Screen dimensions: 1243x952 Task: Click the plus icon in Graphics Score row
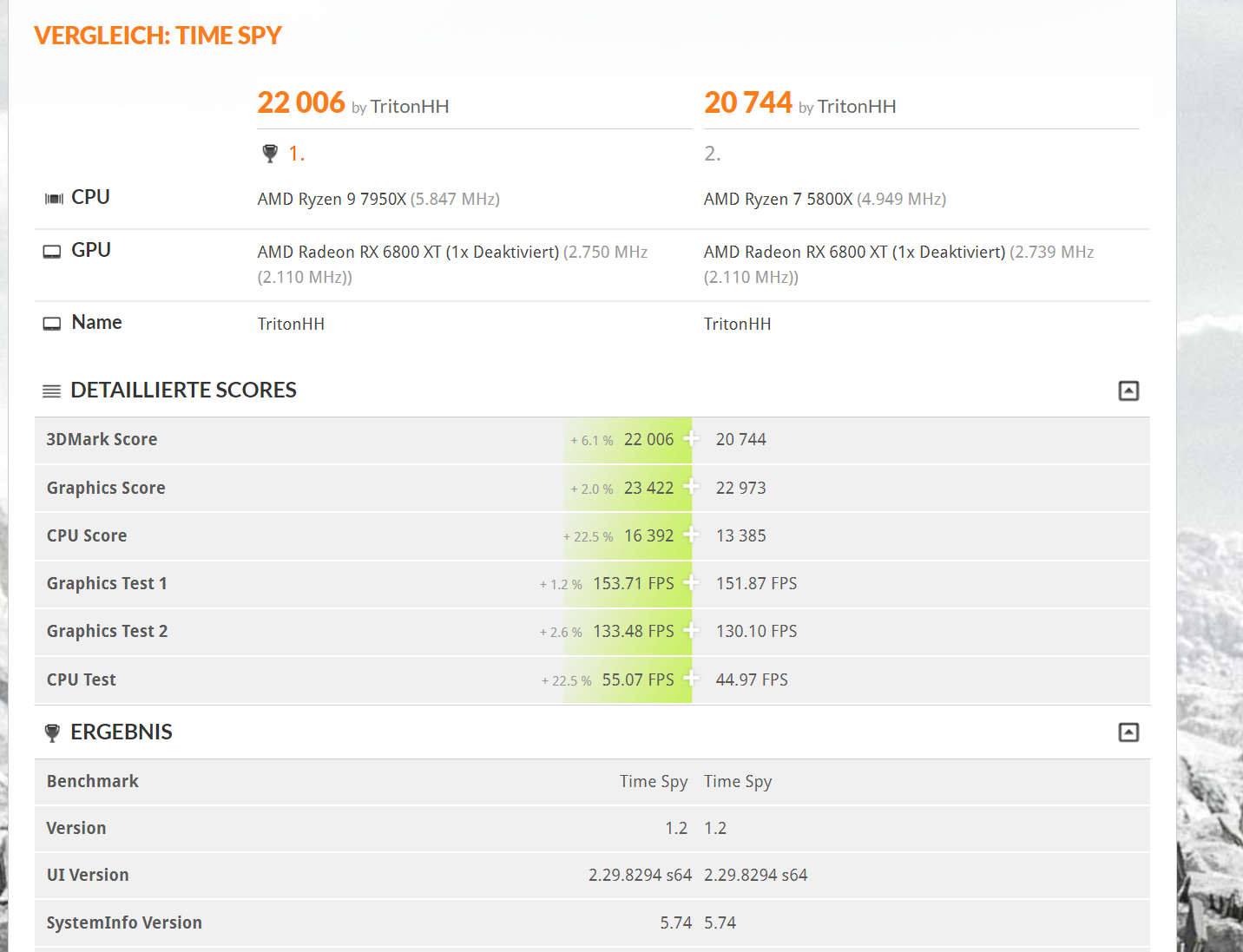(x=691, y=486)
